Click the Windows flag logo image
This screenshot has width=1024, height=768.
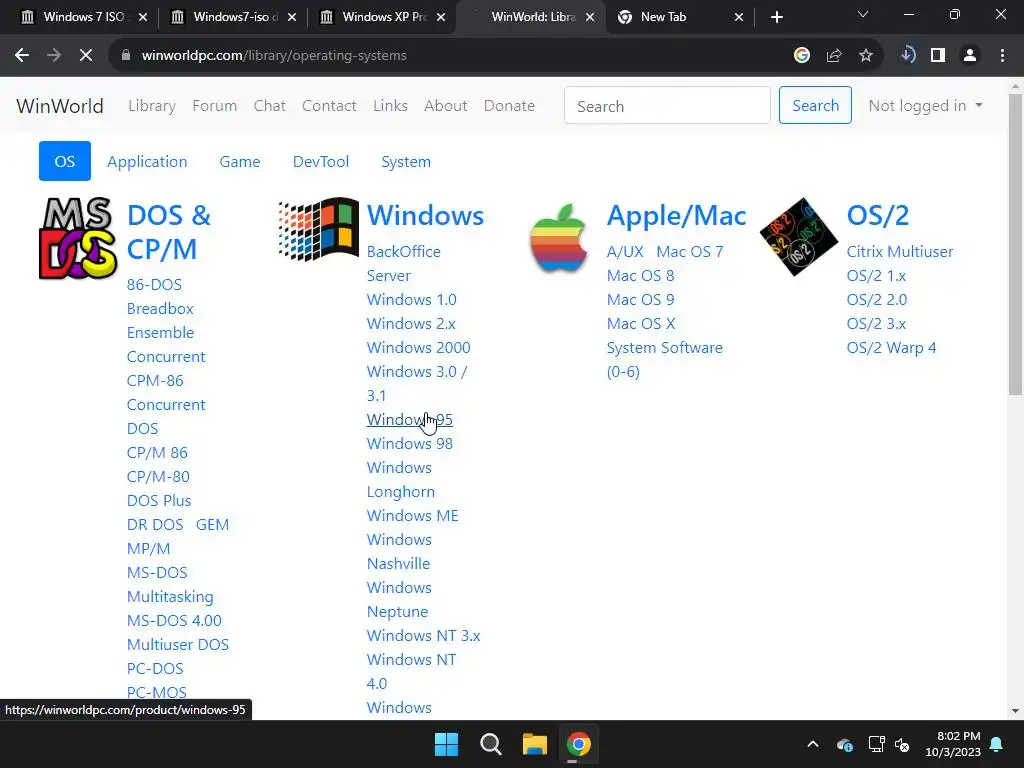[x=319, y=229]
